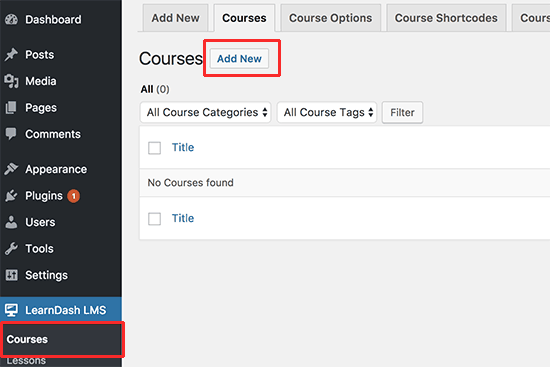Open the Lessons submenu item

point(26,361)
